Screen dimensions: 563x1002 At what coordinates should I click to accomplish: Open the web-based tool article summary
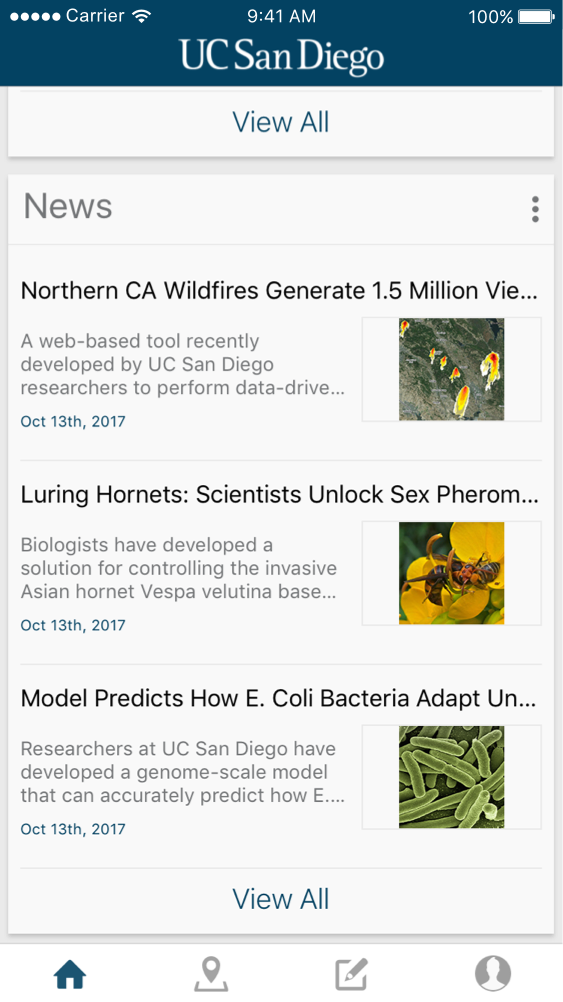[x=183, y=365]
